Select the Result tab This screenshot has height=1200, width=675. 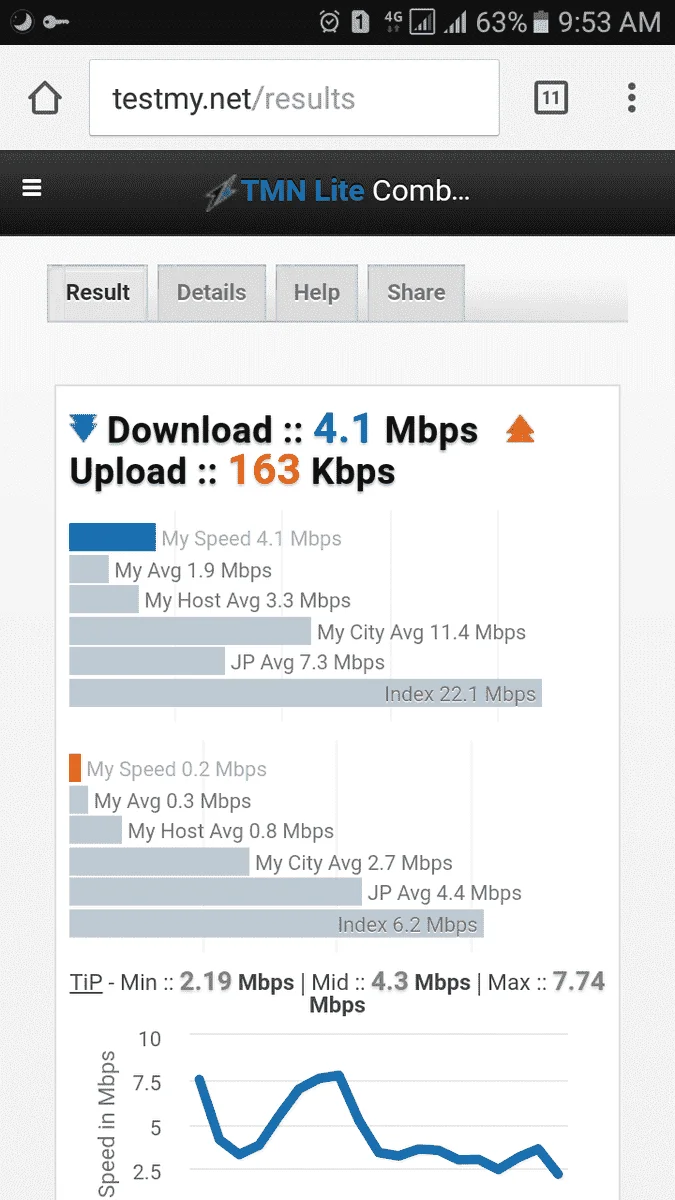point(98,293)
